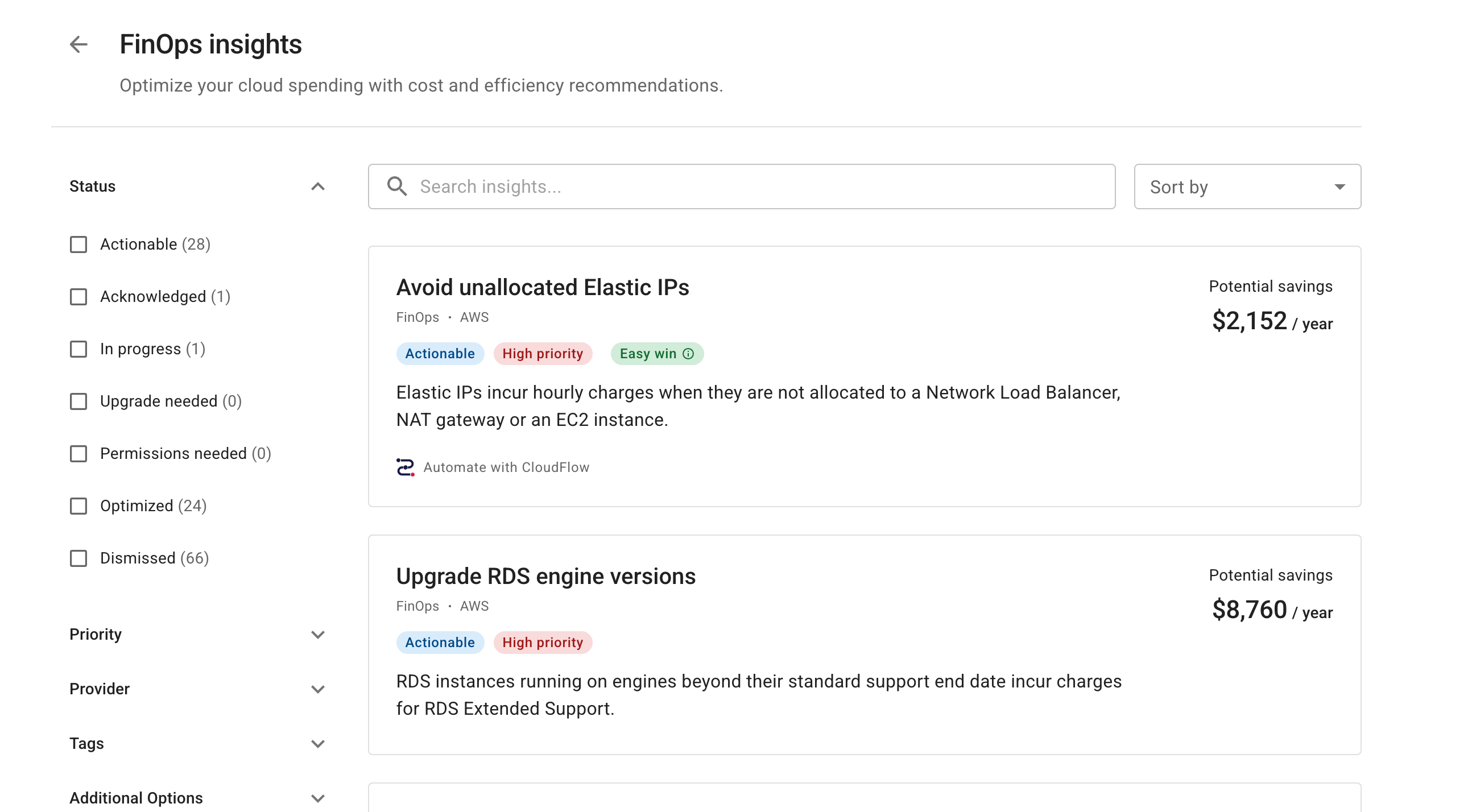Click the search magnifier icon

396,187
